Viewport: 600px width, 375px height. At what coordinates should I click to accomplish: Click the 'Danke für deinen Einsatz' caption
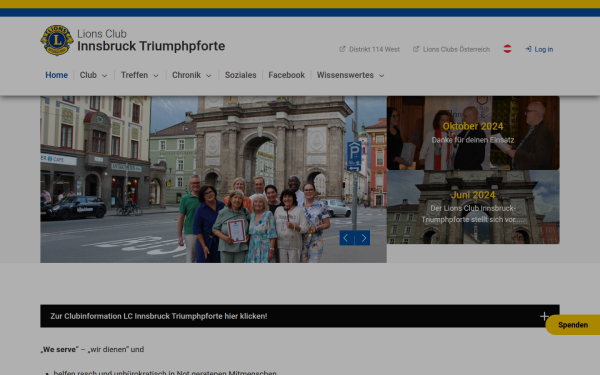click(x=473, y=140)
